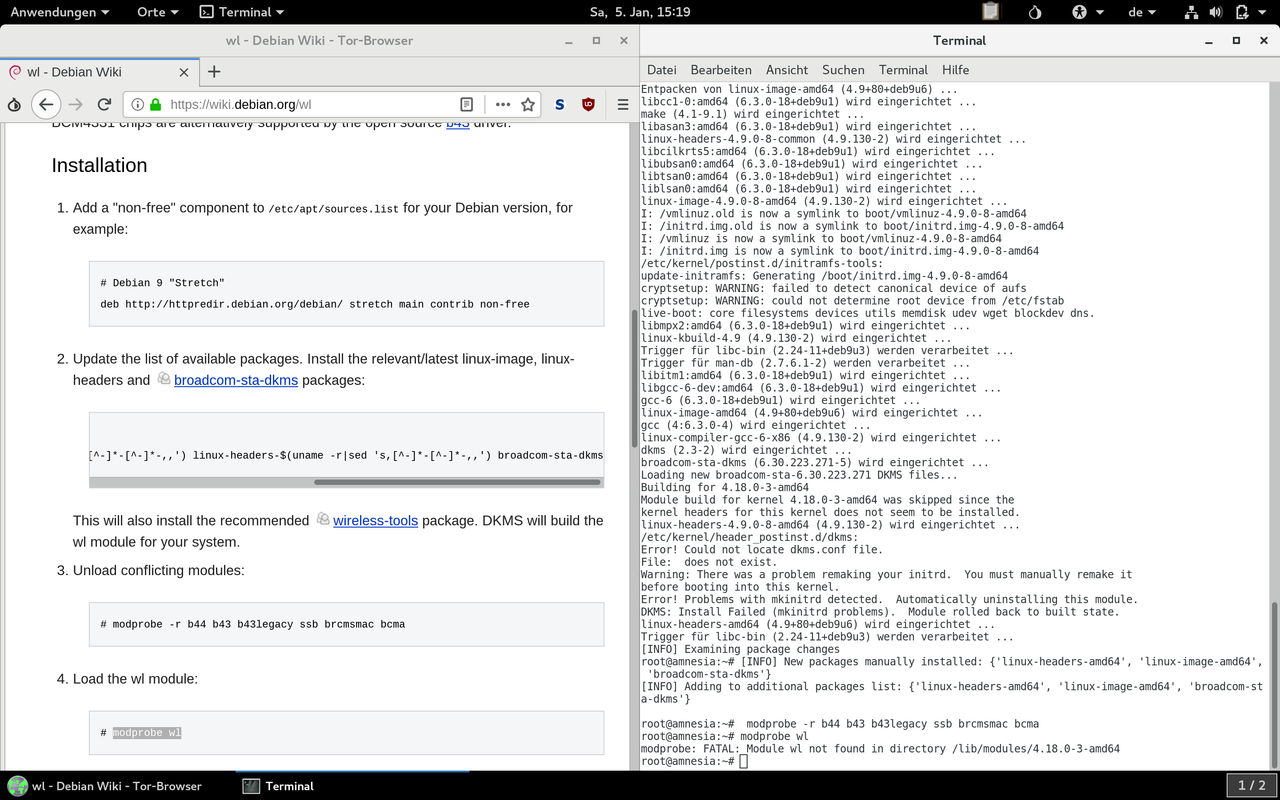Click the volume speaker icon in top panel
Image resolution: width=1280 pixels, height=800 pixels.
(1216, 12)
